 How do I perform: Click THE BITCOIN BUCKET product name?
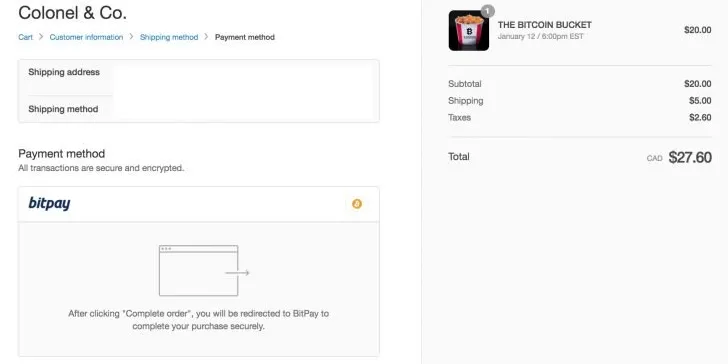(545, 25)
